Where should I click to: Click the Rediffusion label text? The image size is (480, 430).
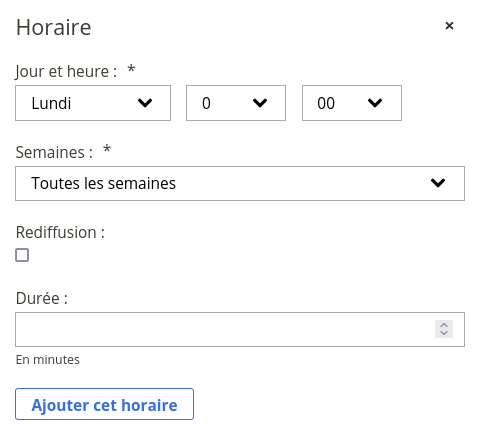60,232
